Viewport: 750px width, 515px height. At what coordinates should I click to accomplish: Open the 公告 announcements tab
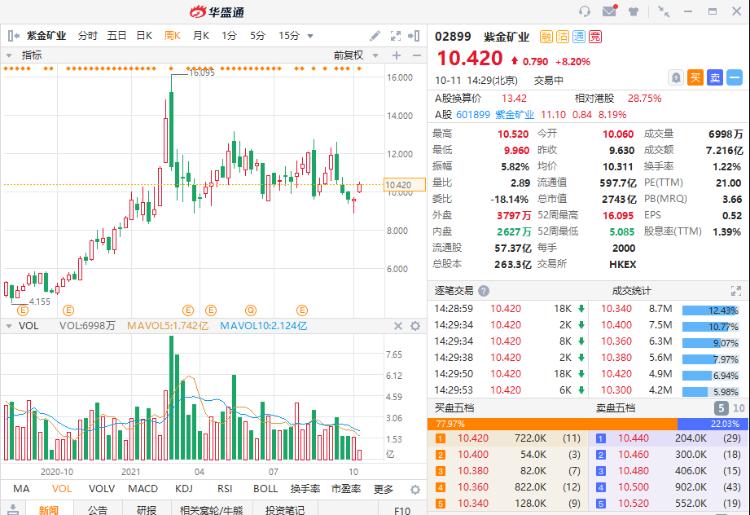coord(98,510)
